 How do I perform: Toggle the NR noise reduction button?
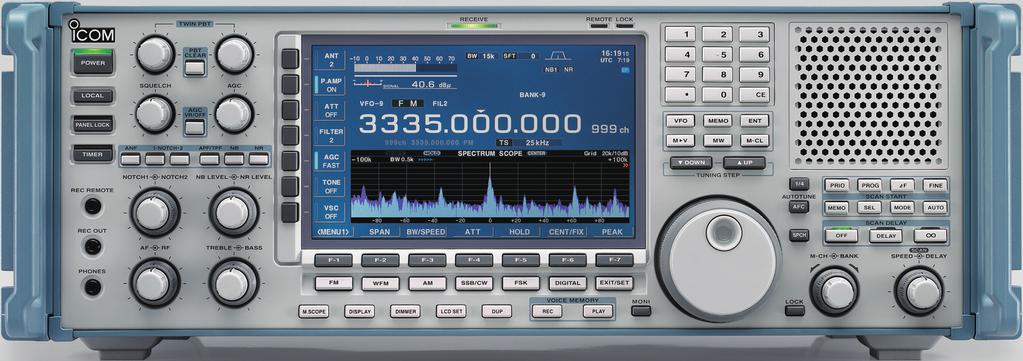click(258, 159)
